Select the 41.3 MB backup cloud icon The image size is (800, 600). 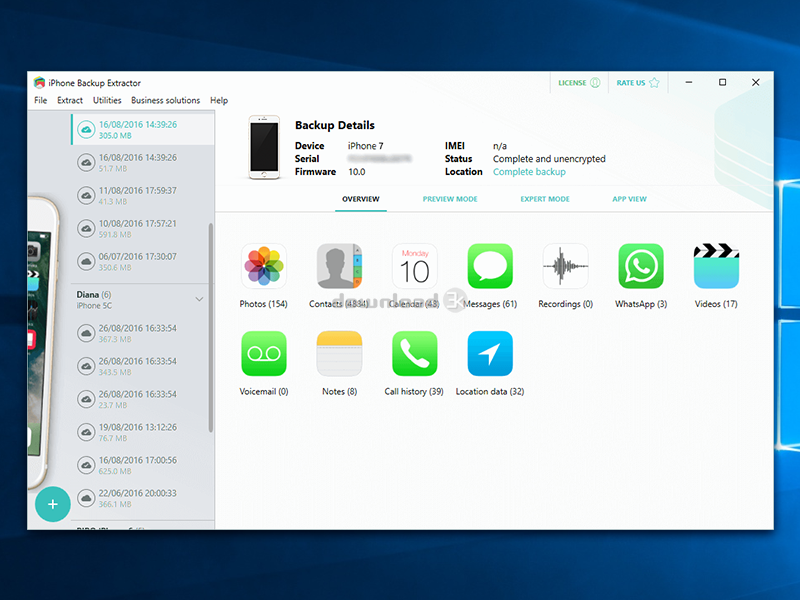(86, 196)
